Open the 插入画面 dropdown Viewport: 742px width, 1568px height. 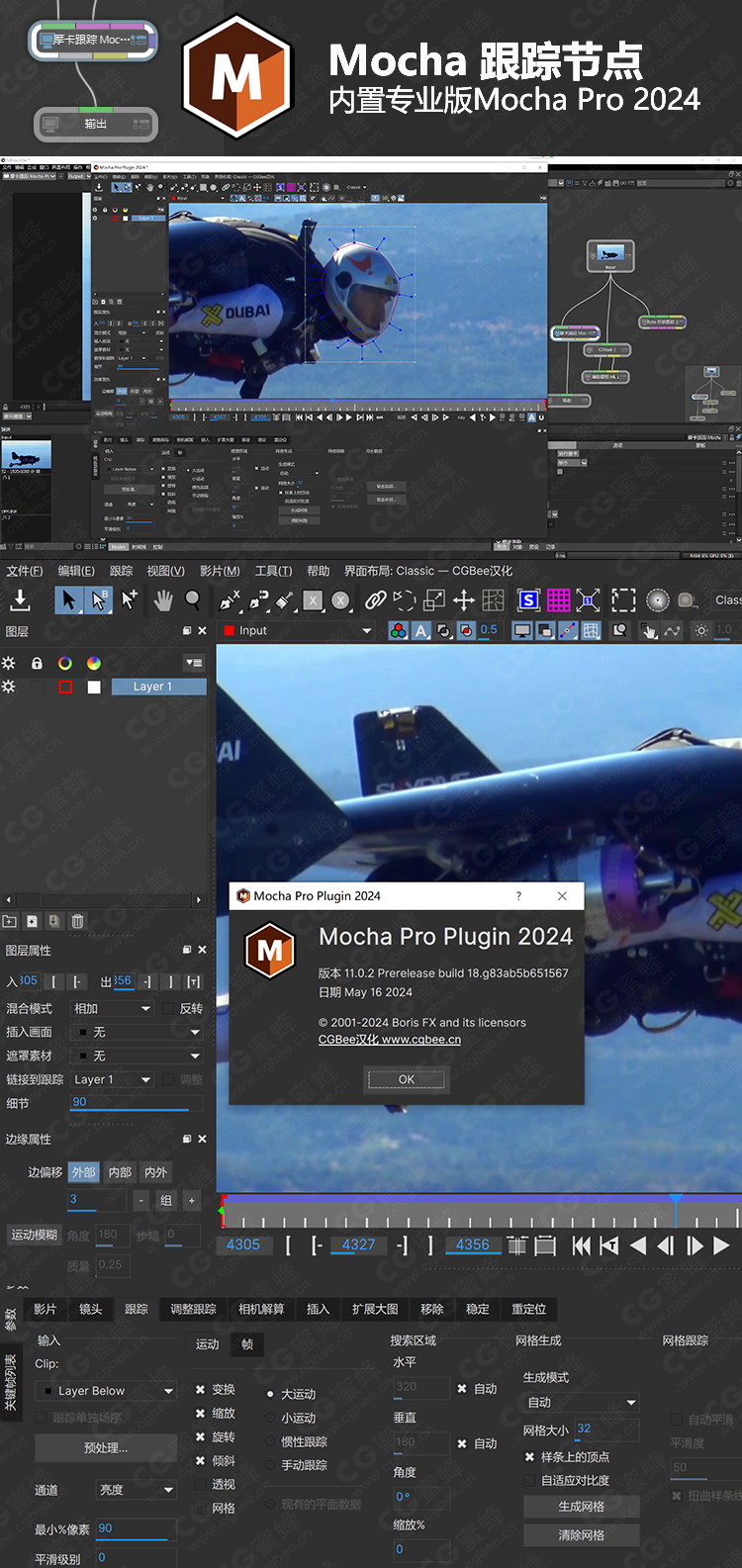coord(137,1032)
